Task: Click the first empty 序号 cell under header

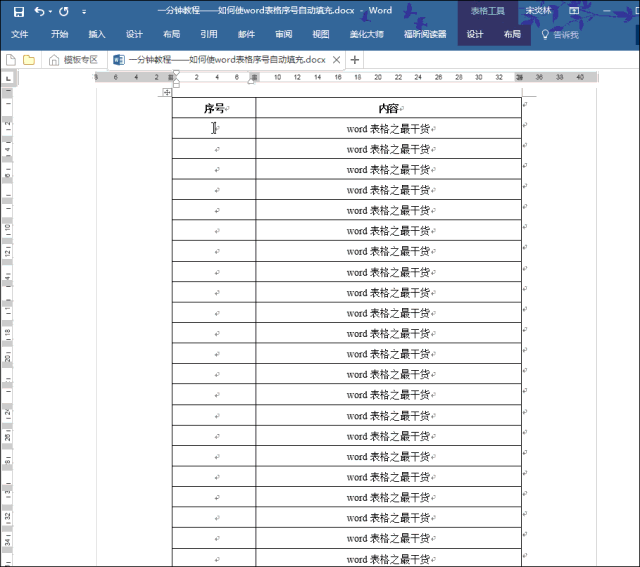Action: pyautogui.click(x=214, y=129)
